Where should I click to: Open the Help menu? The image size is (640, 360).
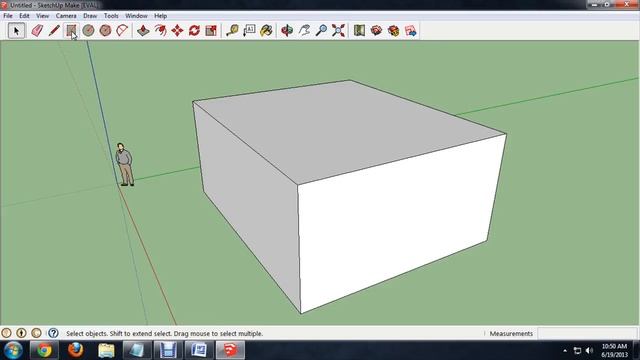(160, 16)
